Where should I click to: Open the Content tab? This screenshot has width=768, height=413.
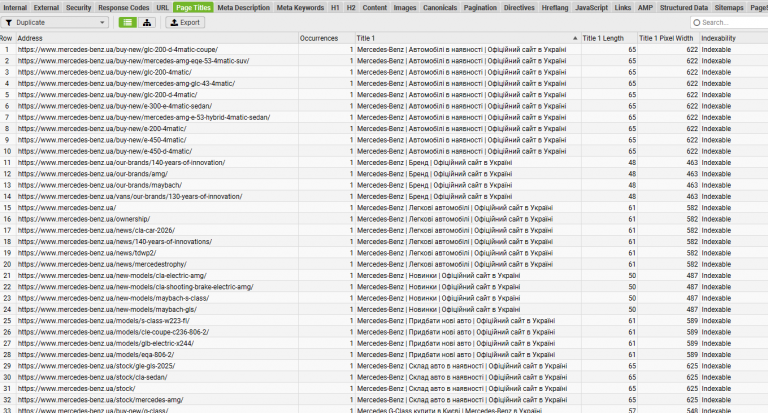pos(375,8)
